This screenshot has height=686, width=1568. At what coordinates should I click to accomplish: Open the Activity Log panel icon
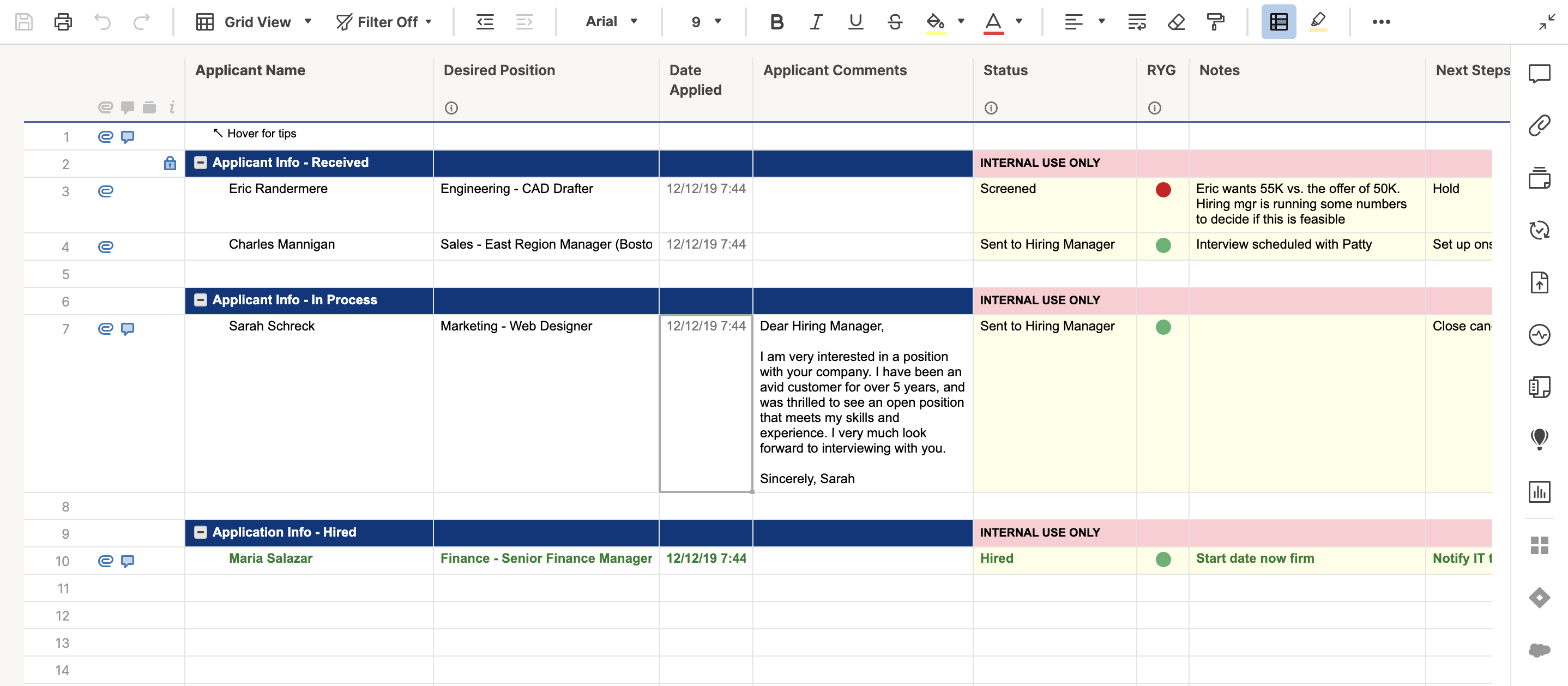[1540, 335]
